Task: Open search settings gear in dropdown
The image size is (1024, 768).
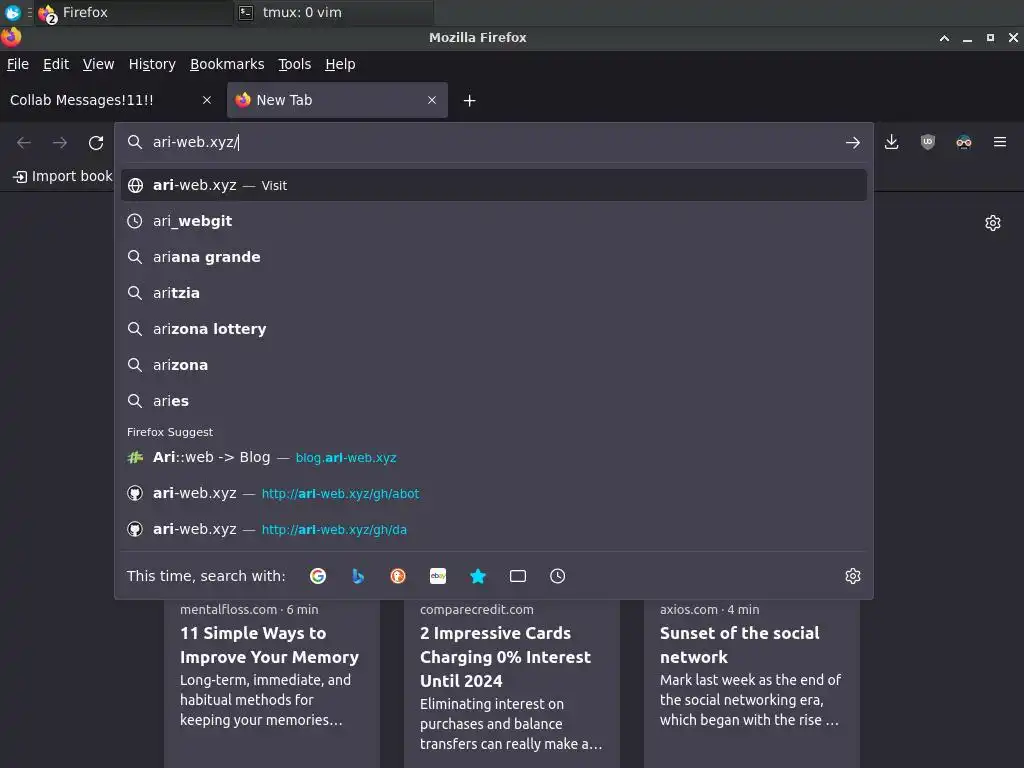Action: coord(853,576)
